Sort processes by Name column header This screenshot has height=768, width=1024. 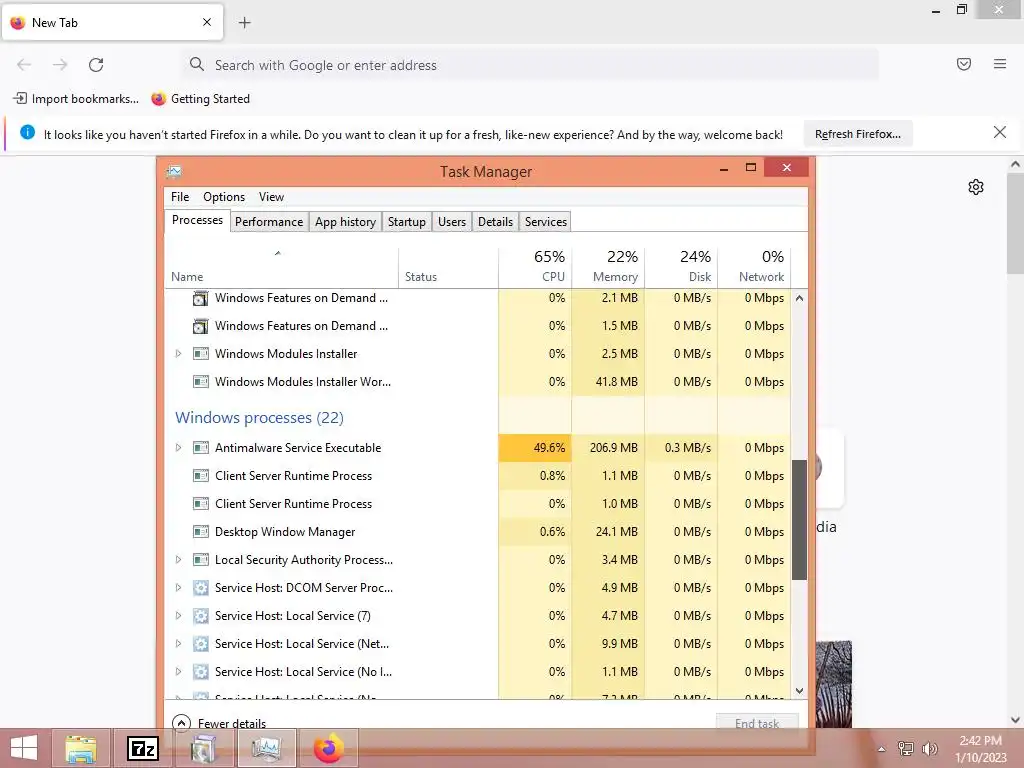[x=281, y=266]
